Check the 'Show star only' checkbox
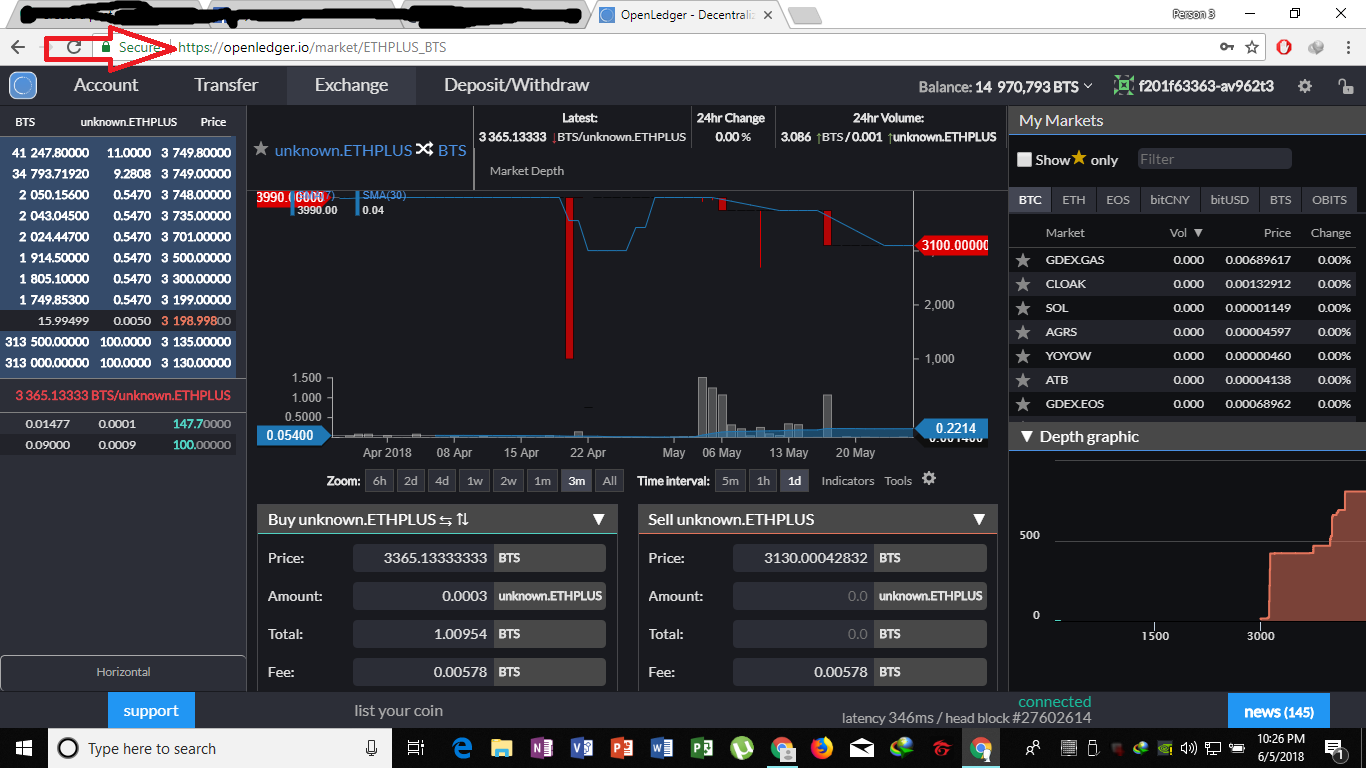 pyautogui.click(x=1024, y=160)
